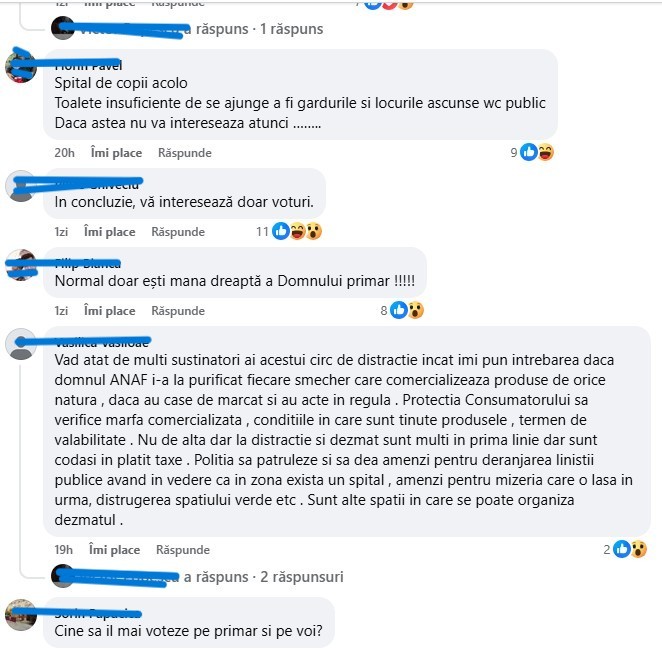Click laughing emoji on 'In concluzie' comment
Viewport: 662px width, 650px height.
297,231
